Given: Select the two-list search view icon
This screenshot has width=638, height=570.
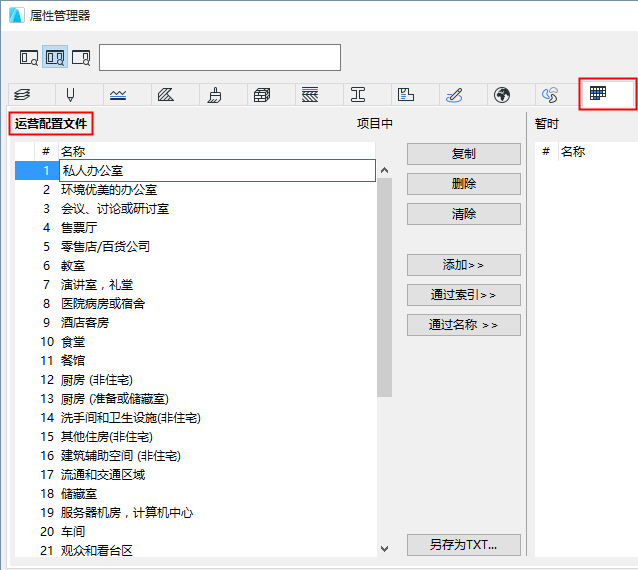Looking at the screenshot, I should click(x=55, y=57).
